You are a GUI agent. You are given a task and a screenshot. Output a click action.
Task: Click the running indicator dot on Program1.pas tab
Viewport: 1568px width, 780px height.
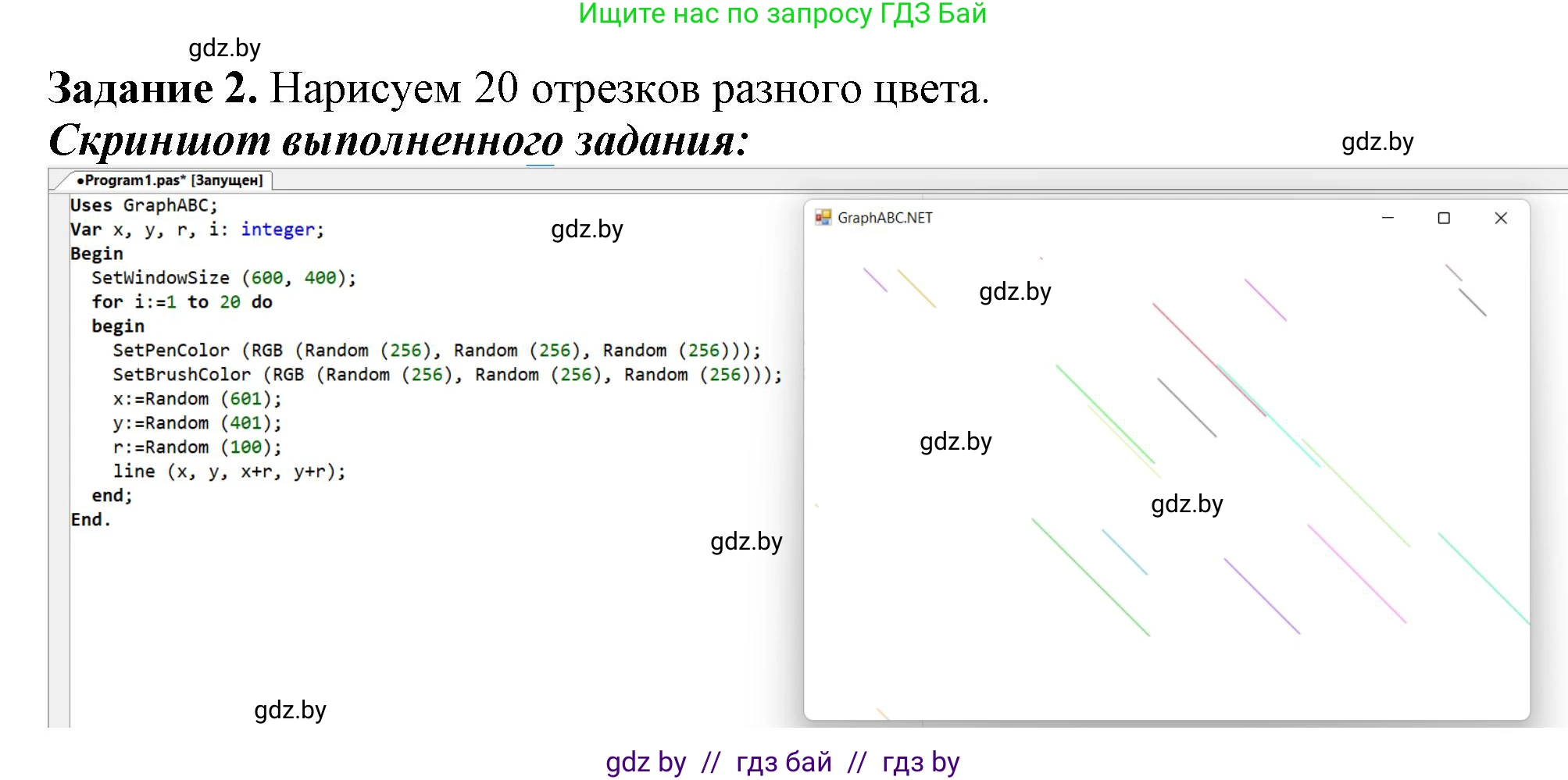click(x=79, y=179)
